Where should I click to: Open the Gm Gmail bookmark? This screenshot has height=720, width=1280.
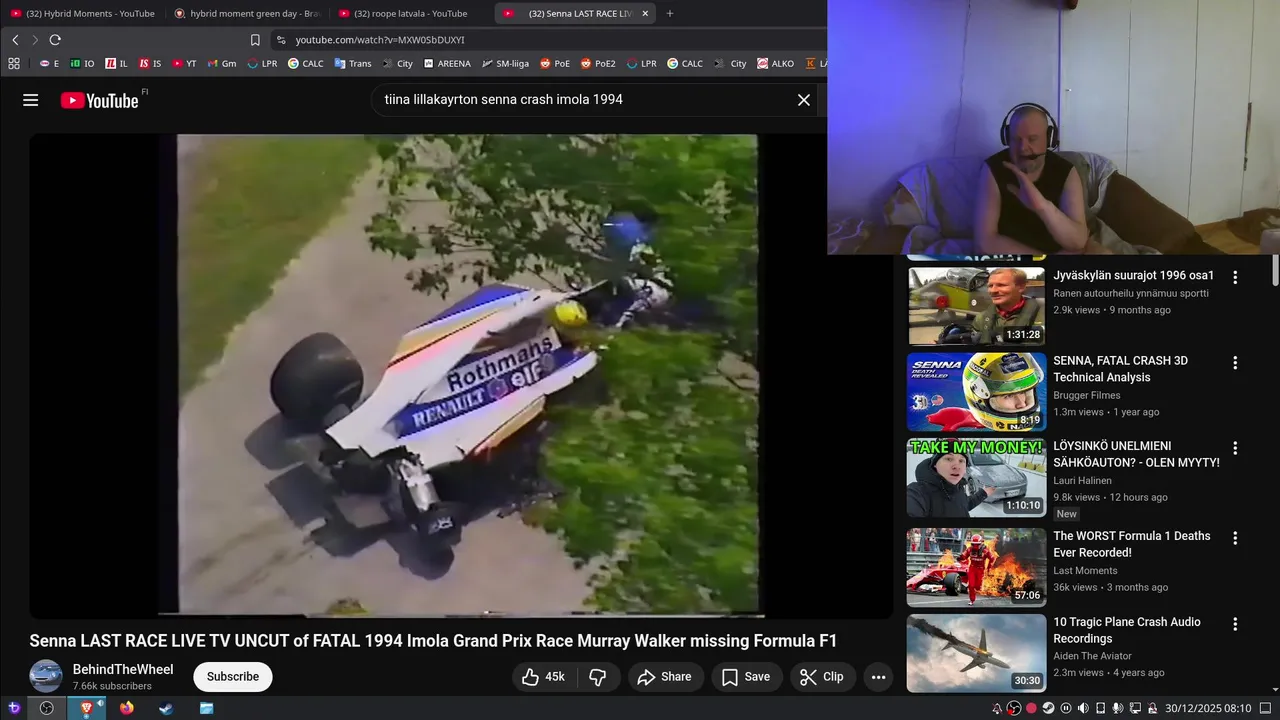[x=222, y=63]
